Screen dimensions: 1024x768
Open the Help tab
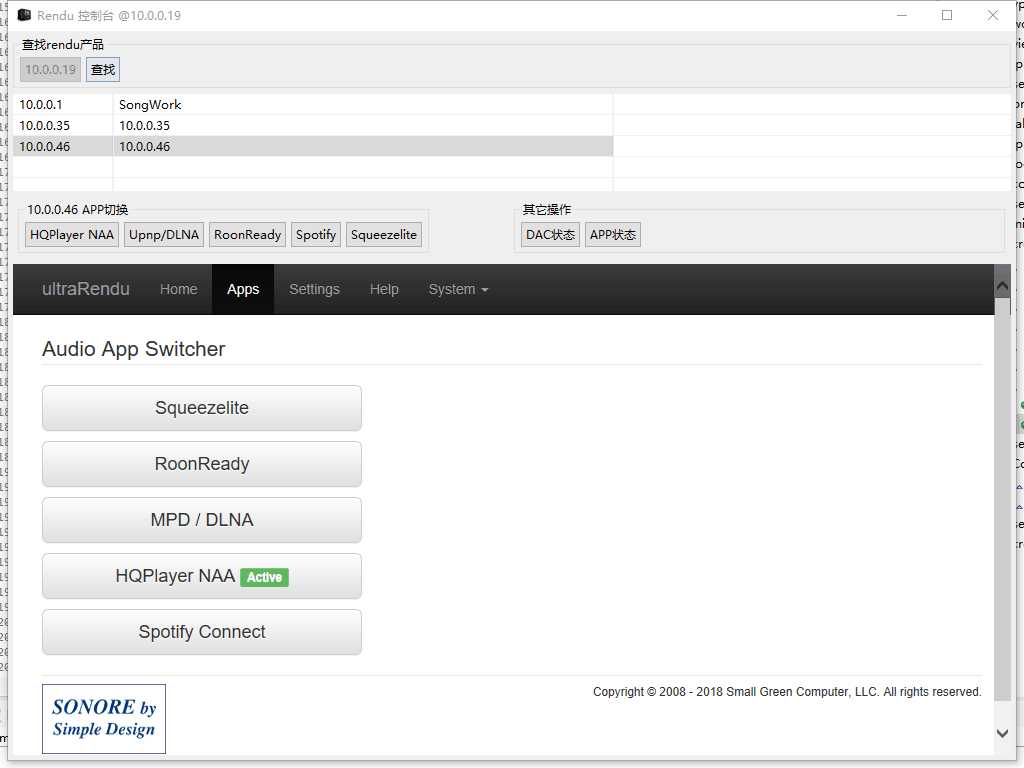pos(384,289)
